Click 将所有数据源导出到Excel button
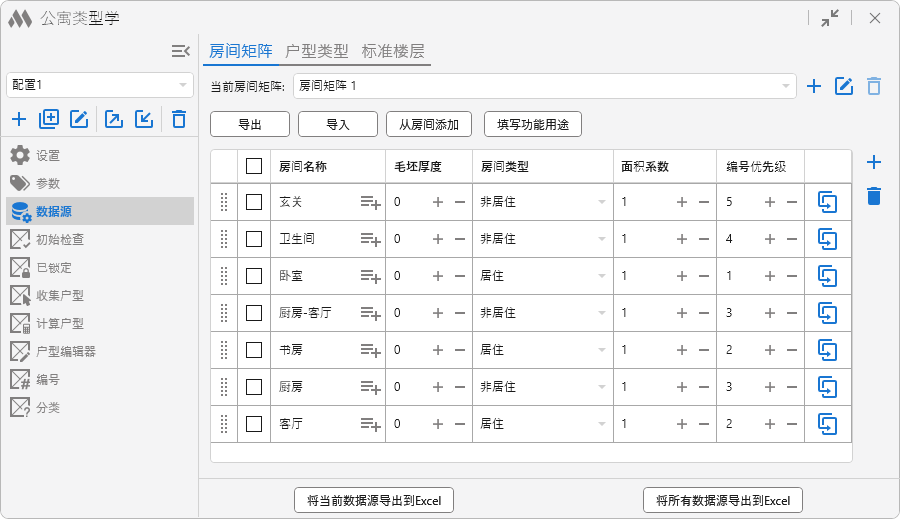The image size is (900, 519). (x=722, y=500)
